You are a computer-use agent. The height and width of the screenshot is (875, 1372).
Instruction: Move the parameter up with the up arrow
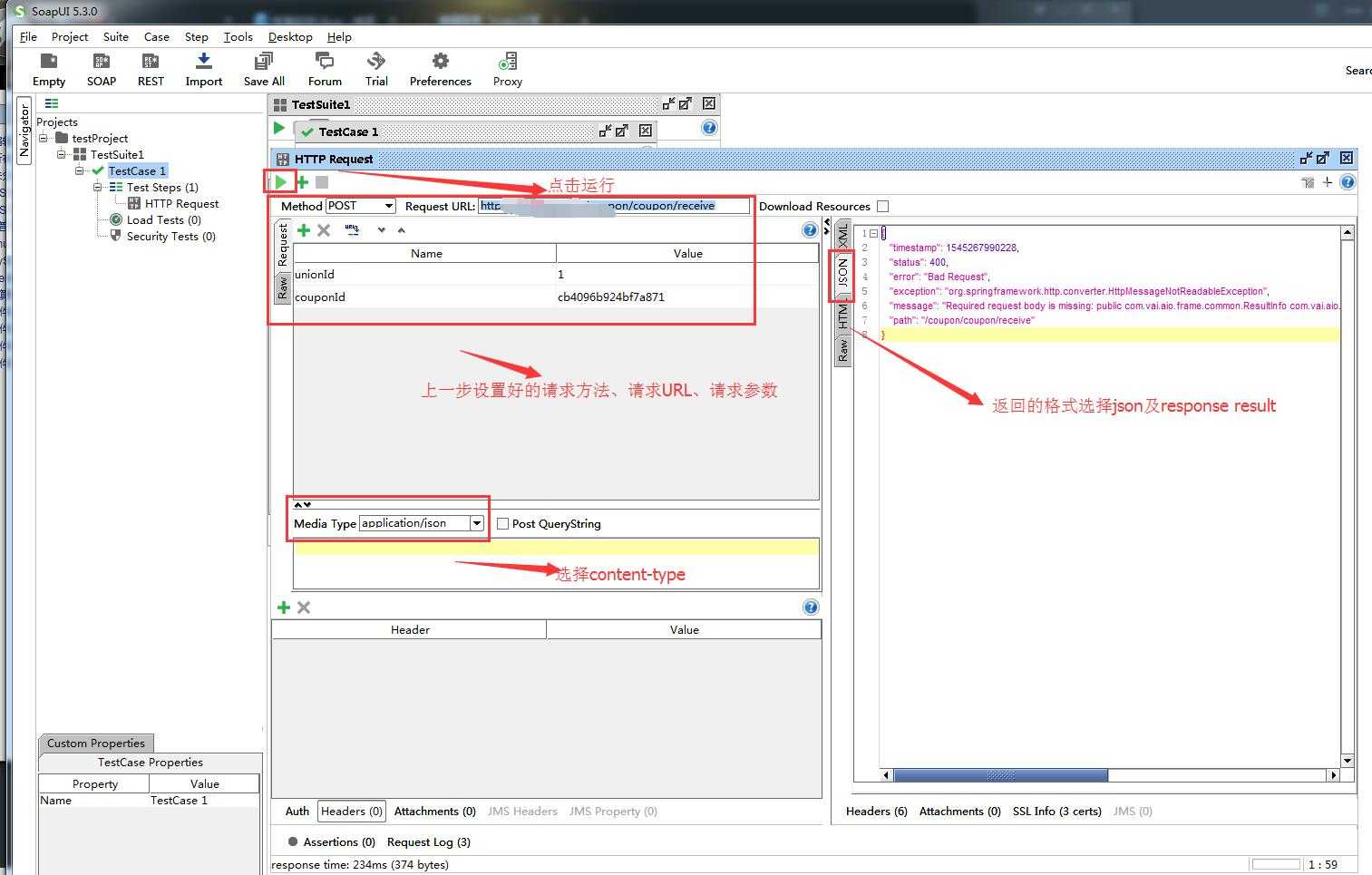tap(402, 230)
